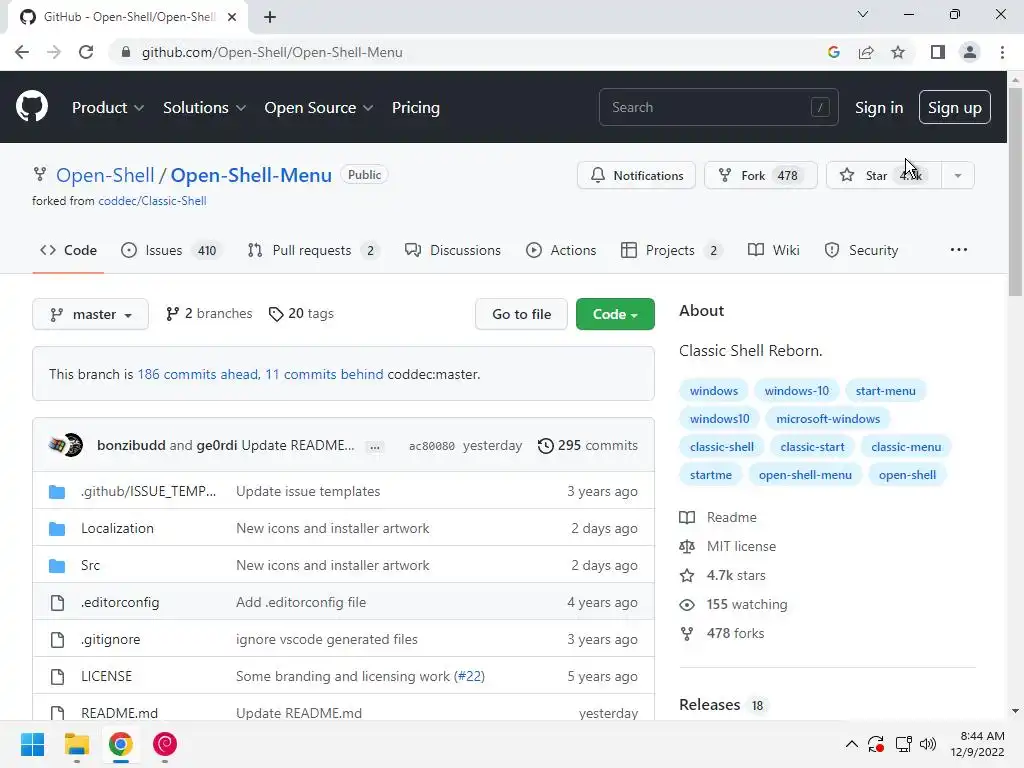Viewport: 1024px width, 768px height.
Task: Open the .github/ISSUE_TEMP folder
Action: [148, 491]
